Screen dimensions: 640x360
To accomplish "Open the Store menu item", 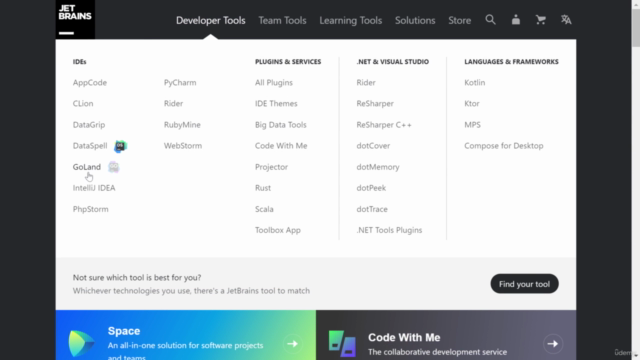I will click(x=460, y=20).
